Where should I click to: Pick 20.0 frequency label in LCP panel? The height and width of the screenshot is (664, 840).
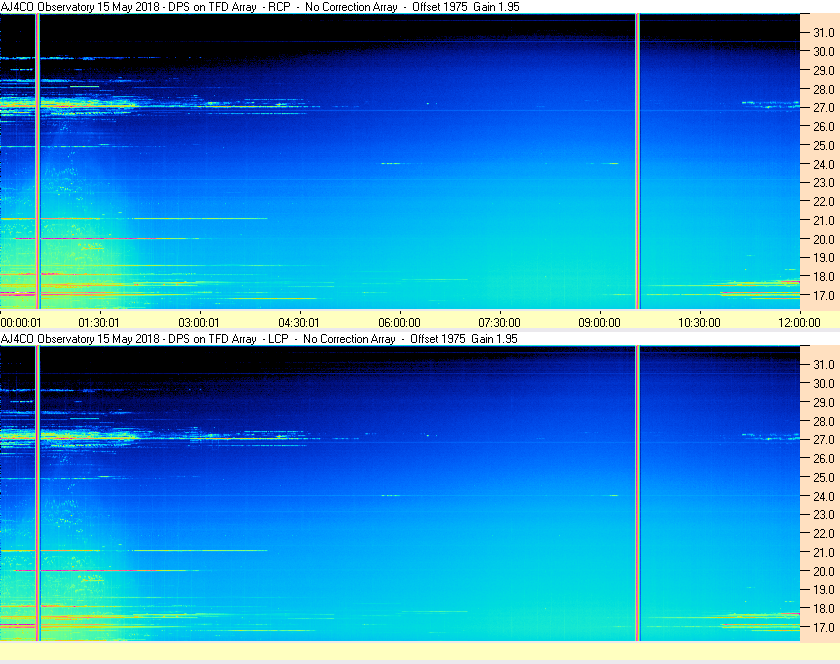point(824,571)
